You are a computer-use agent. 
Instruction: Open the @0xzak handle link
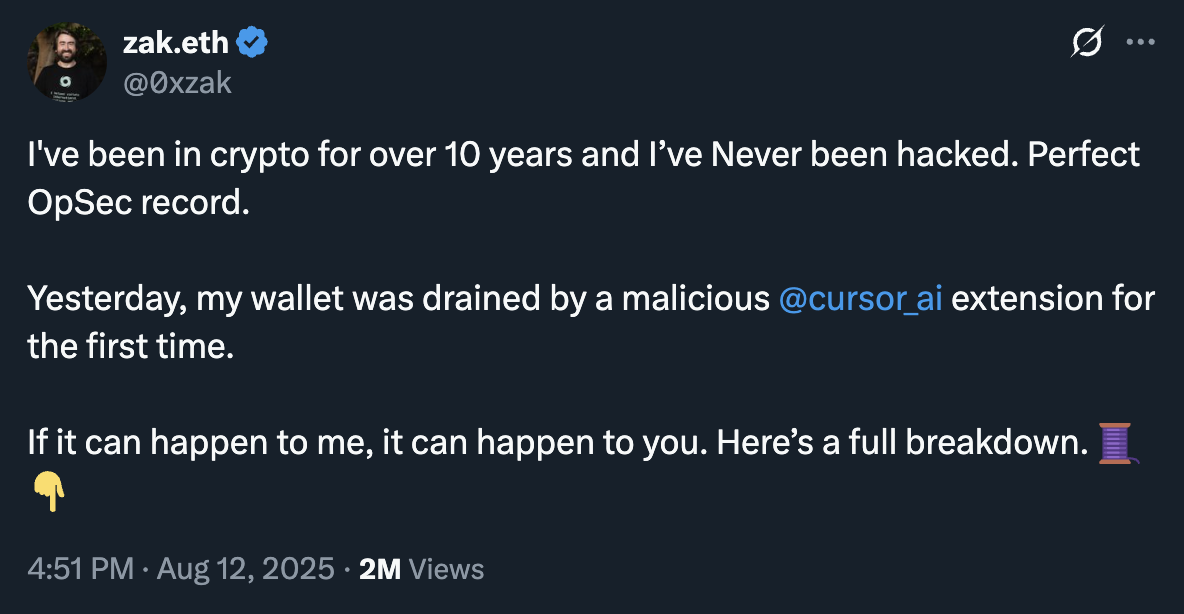[x=177, y=82]
